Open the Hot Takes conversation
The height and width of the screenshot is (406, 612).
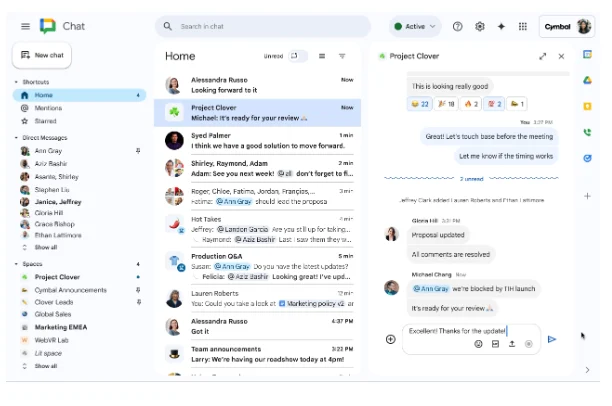pos(258,230)
